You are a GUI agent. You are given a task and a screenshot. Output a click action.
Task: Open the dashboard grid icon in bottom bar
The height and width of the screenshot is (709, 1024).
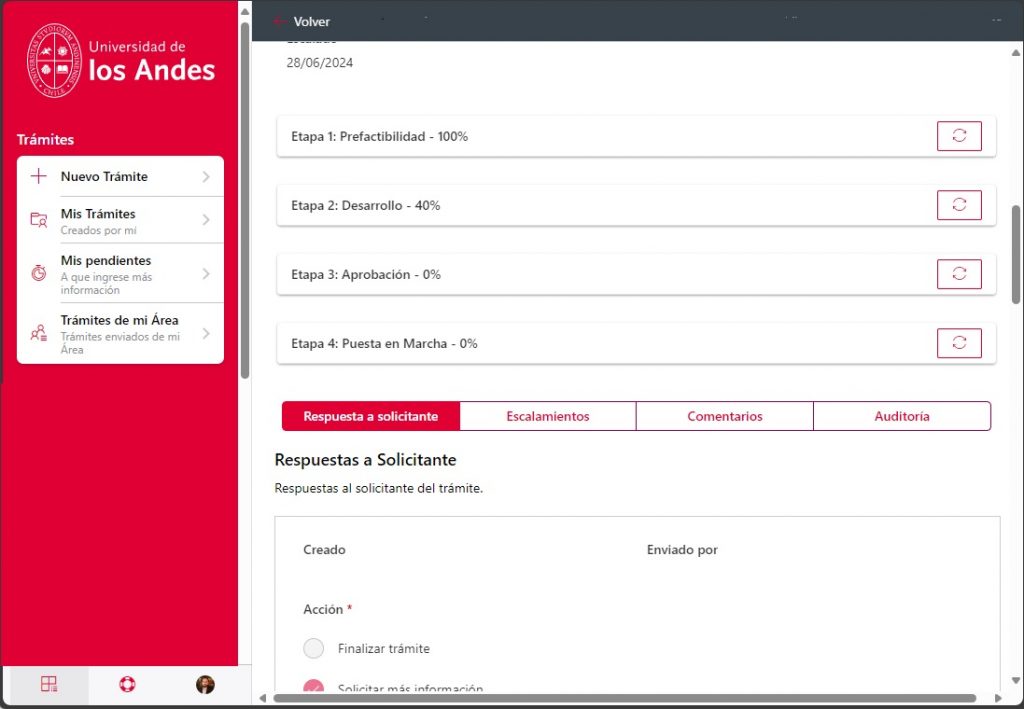pos(48,684)
